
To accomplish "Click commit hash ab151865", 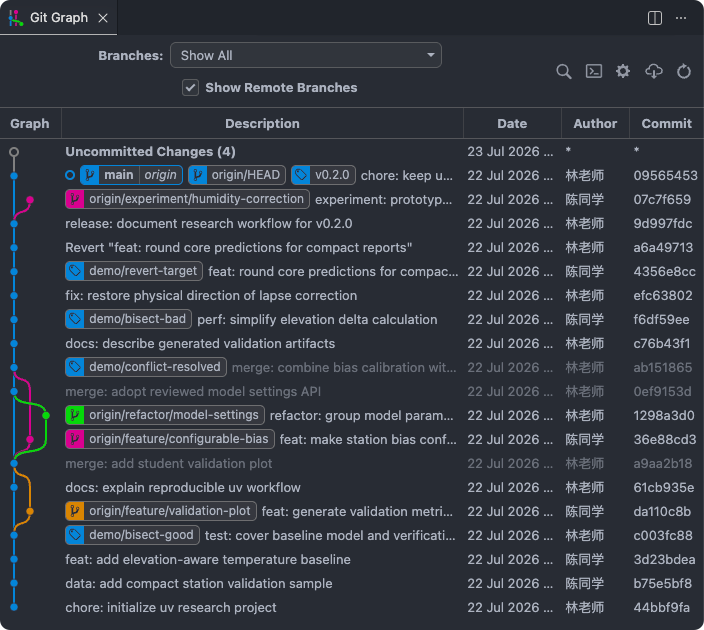I will pos(663,368).
